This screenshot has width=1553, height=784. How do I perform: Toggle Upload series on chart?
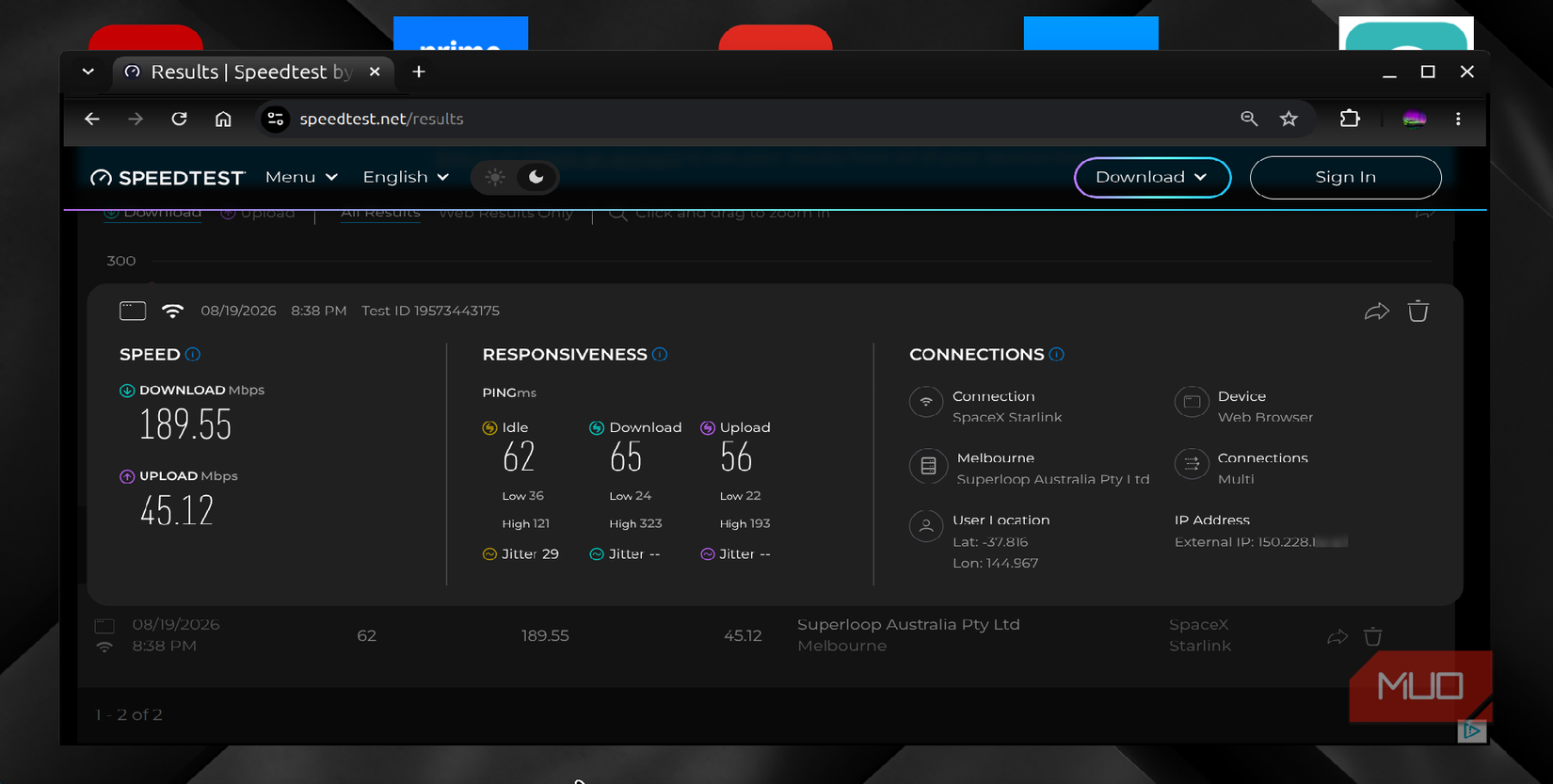pos(258,213)
